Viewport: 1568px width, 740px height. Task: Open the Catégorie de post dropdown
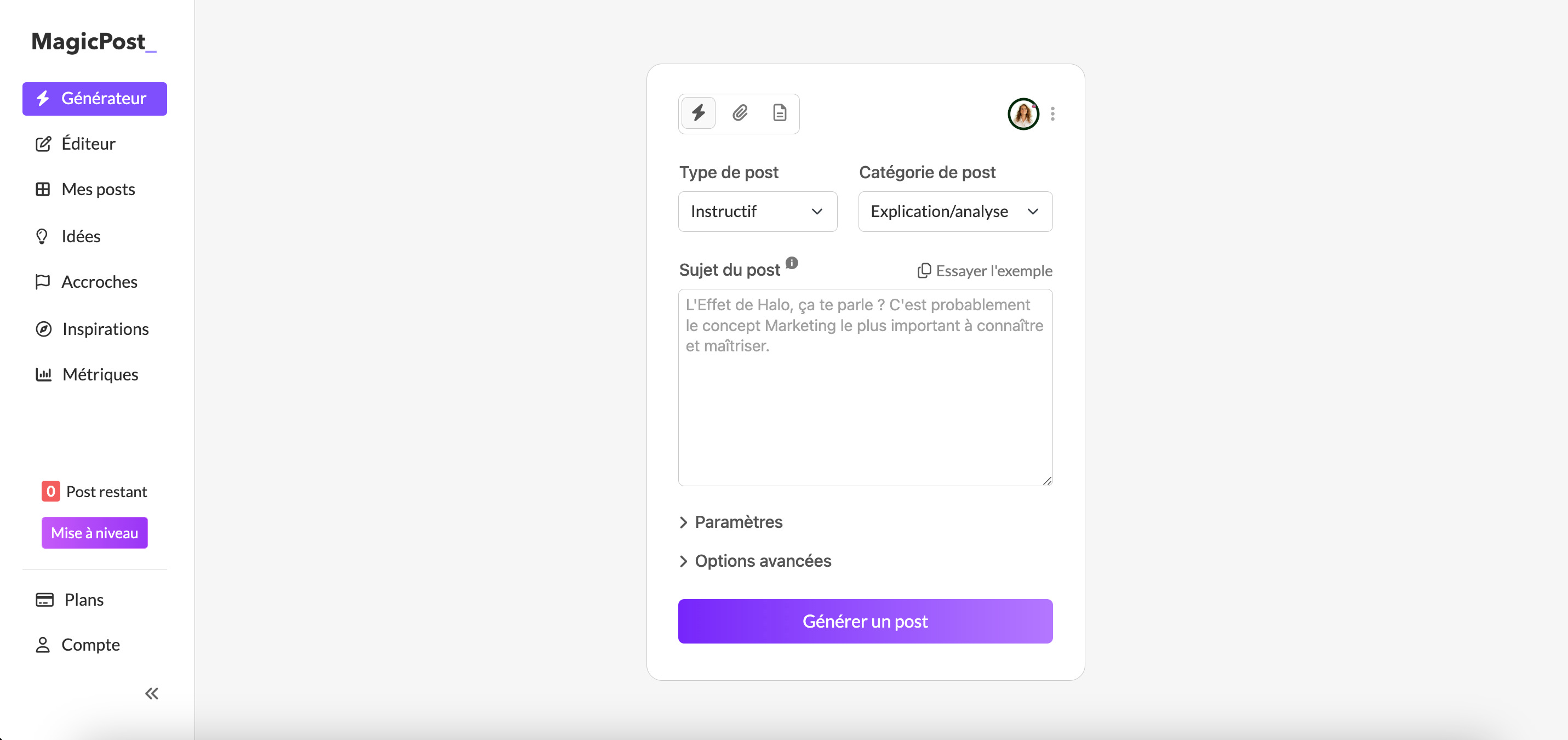(955, 212)
